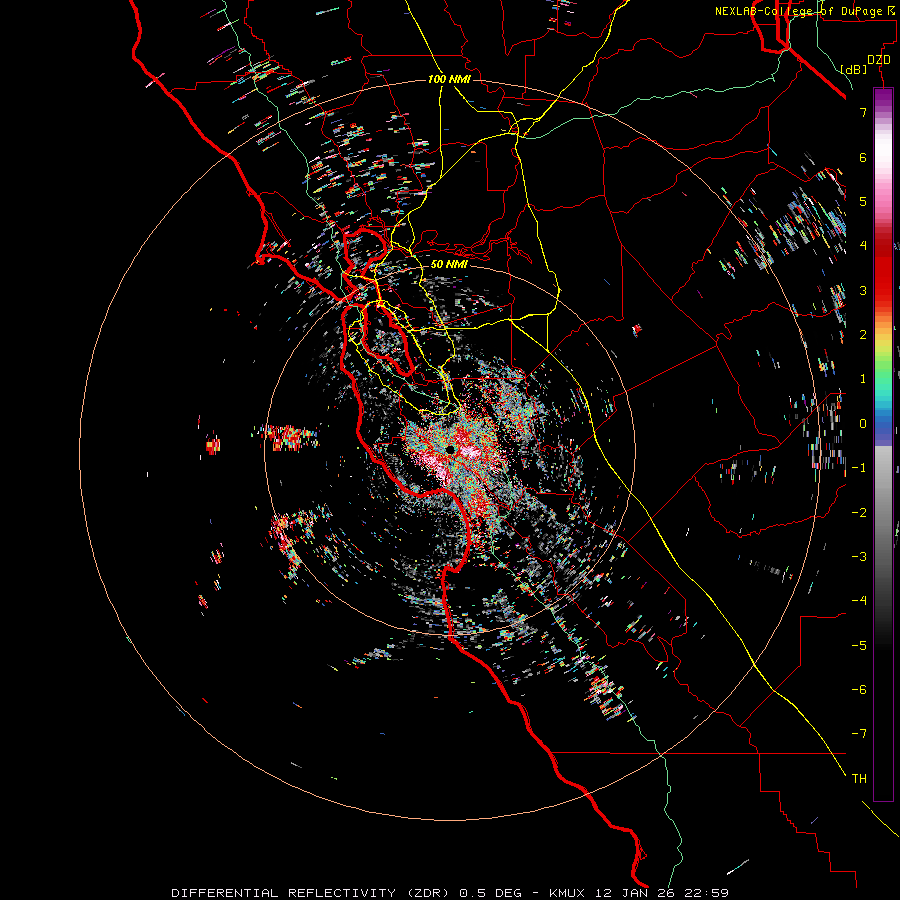
Task: Click the positive 2 tick label on scale
Action: [x=863, y=335]
